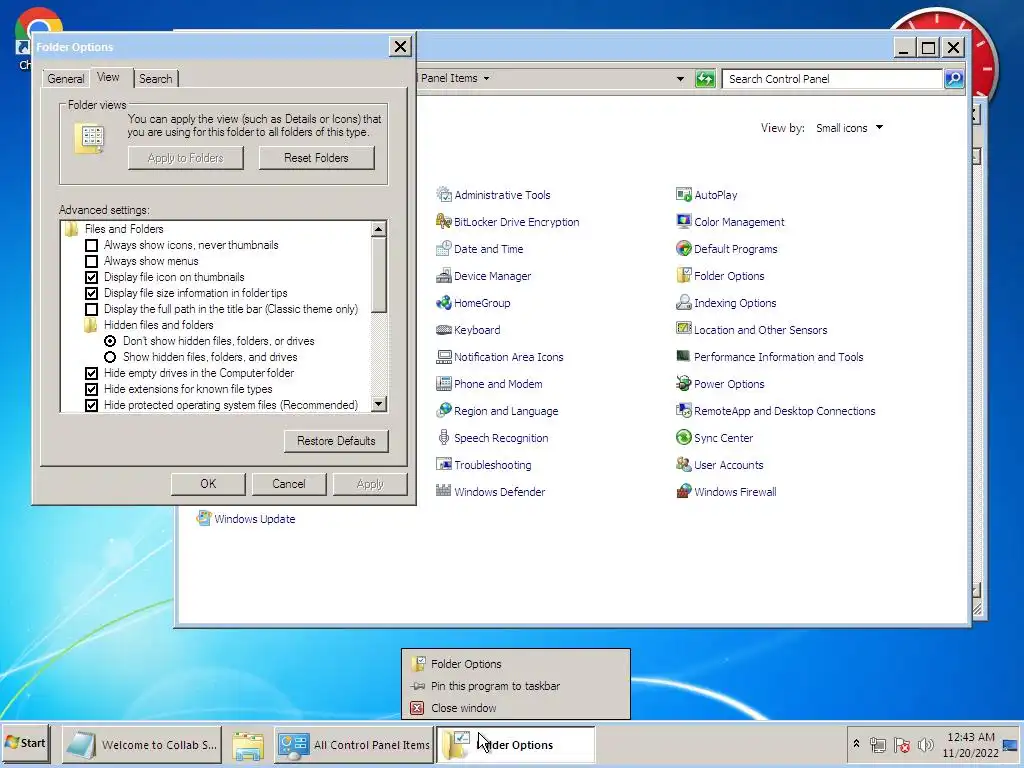Viewport: 1024px width, 768px height.
Task: Open the address bar history dropdown arrow
Action: tap(680, 79)
